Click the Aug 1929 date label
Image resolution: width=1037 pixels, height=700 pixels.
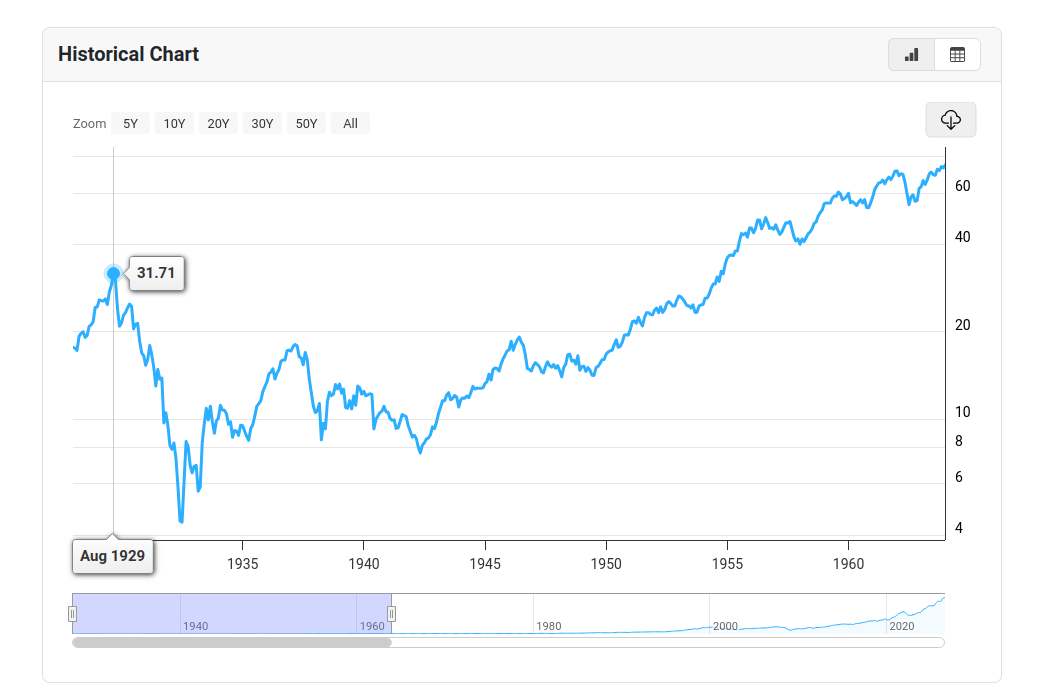point(112,556)
